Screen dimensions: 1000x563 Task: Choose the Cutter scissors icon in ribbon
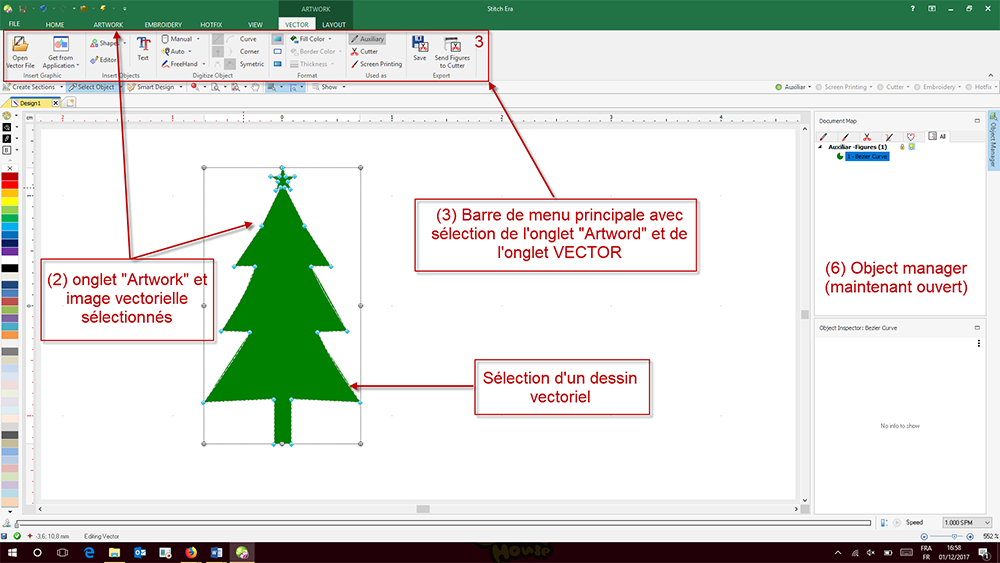coord(355,52)
